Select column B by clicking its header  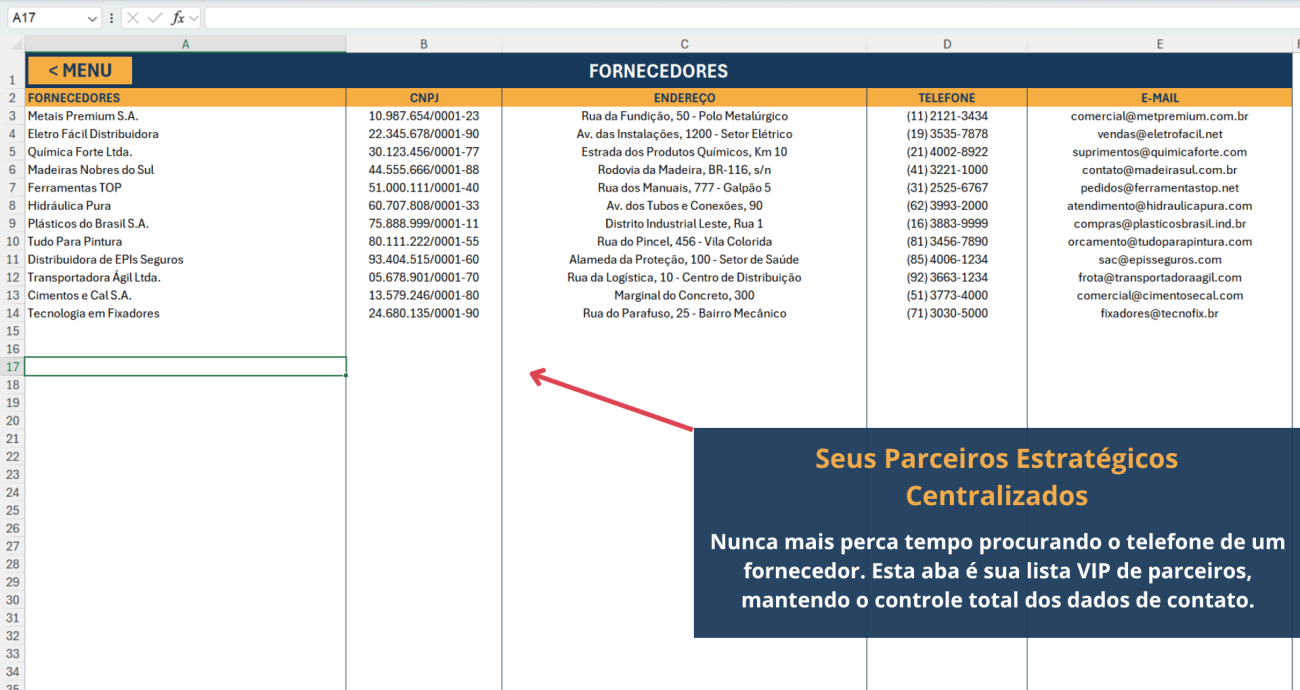tap(423, 43)
